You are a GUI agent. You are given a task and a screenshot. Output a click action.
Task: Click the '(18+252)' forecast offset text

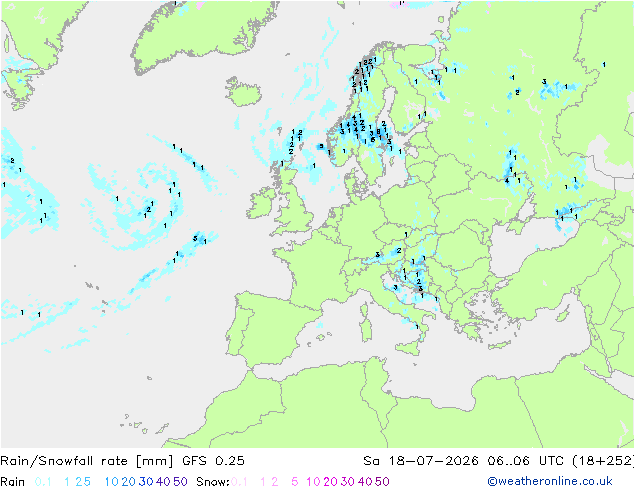point(603,461)
